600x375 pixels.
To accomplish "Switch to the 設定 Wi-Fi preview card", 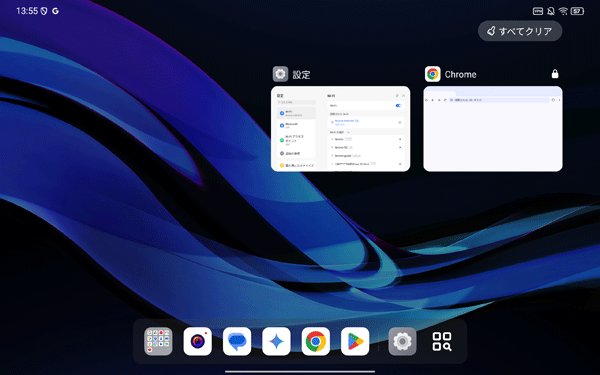I will 341,129.
